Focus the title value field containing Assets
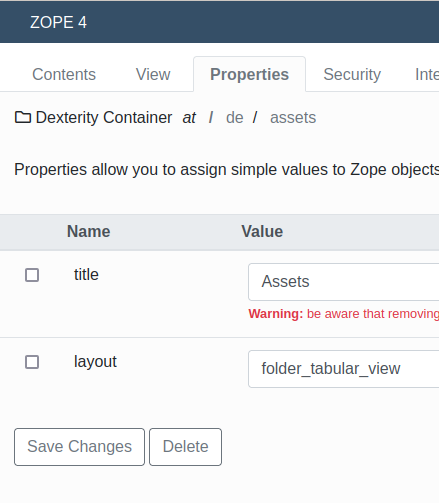Viewport: 439px width, 503px height. pyautogui.click(x=344, y=282)
